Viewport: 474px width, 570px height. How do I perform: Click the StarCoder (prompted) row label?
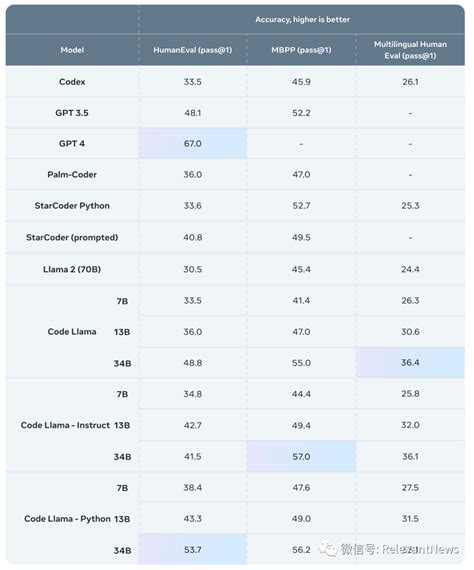click(x=72, y=237)
